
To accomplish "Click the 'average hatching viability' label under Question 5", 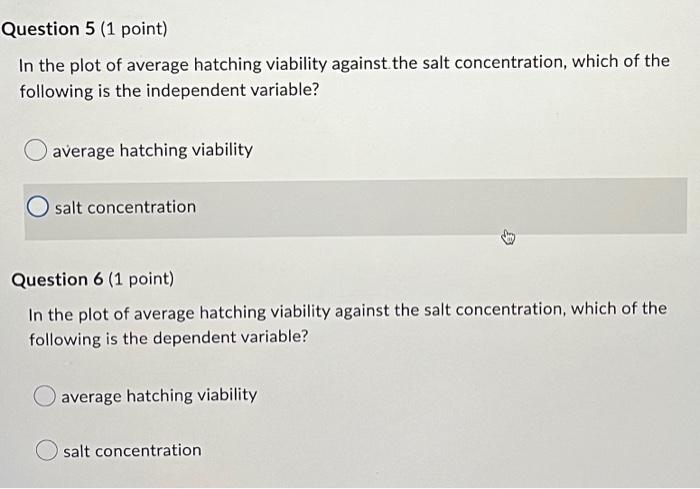I will coord(153,150).
